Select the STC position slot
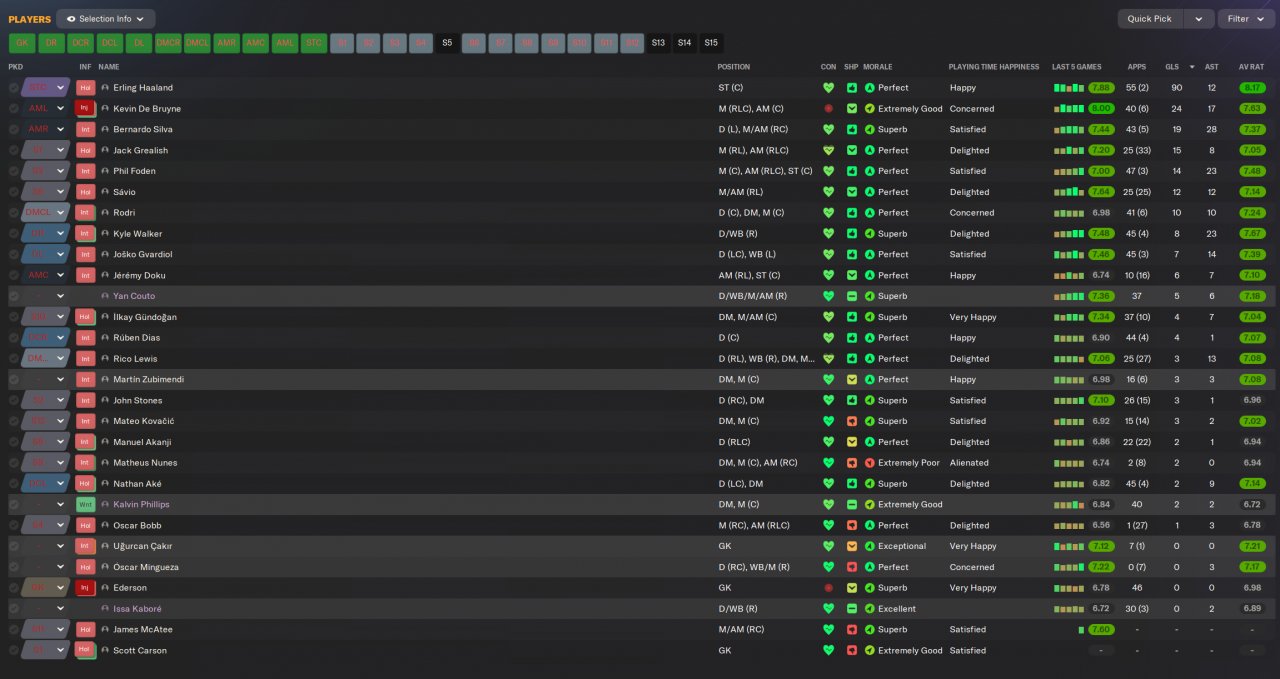 314,43
